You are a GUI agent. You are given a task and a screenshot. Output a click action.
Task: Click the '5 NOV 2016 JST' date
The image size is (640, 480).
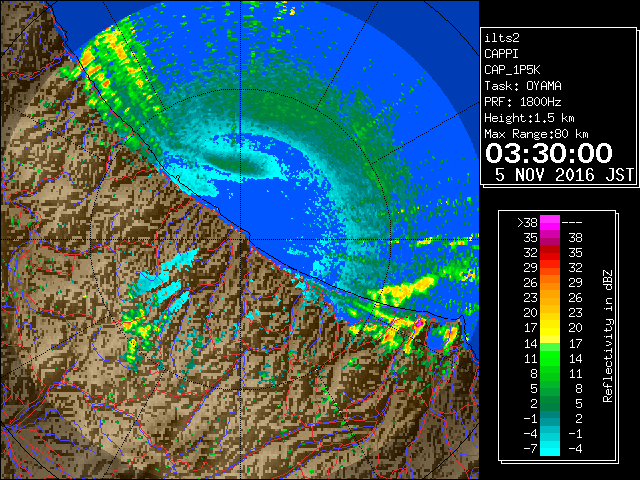tap(564, 175)
